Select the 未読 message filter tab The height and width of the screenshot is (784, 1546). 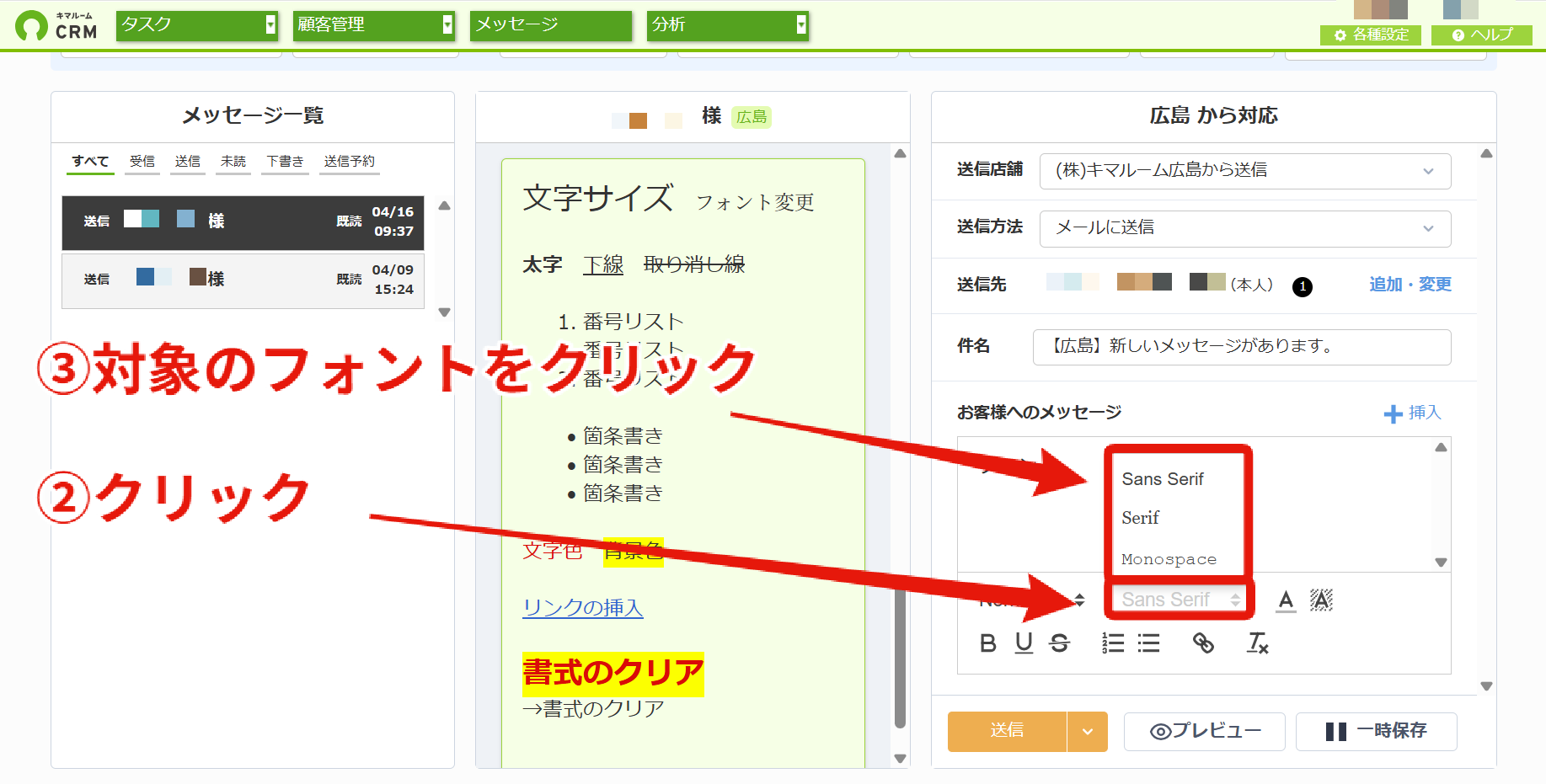[233, 162]
